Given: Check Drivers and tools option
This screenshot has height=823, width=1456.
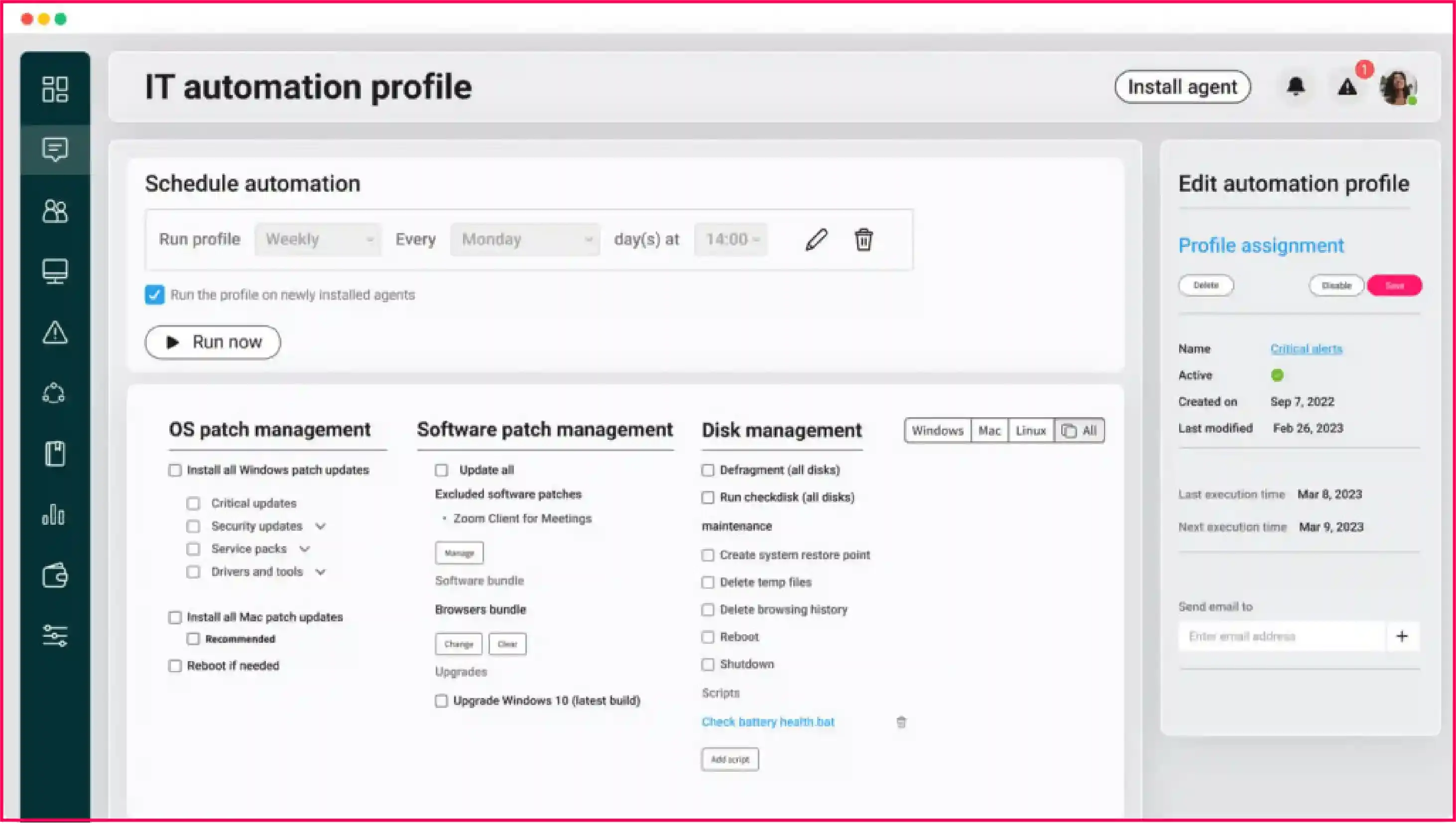Looking at the screenshot, I should pos(193,572).
